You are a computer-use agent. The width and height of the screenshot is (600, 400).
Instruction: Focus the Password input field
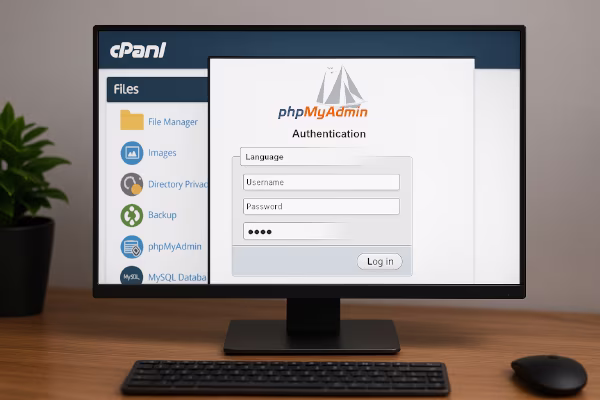click(x=321, y=206)
